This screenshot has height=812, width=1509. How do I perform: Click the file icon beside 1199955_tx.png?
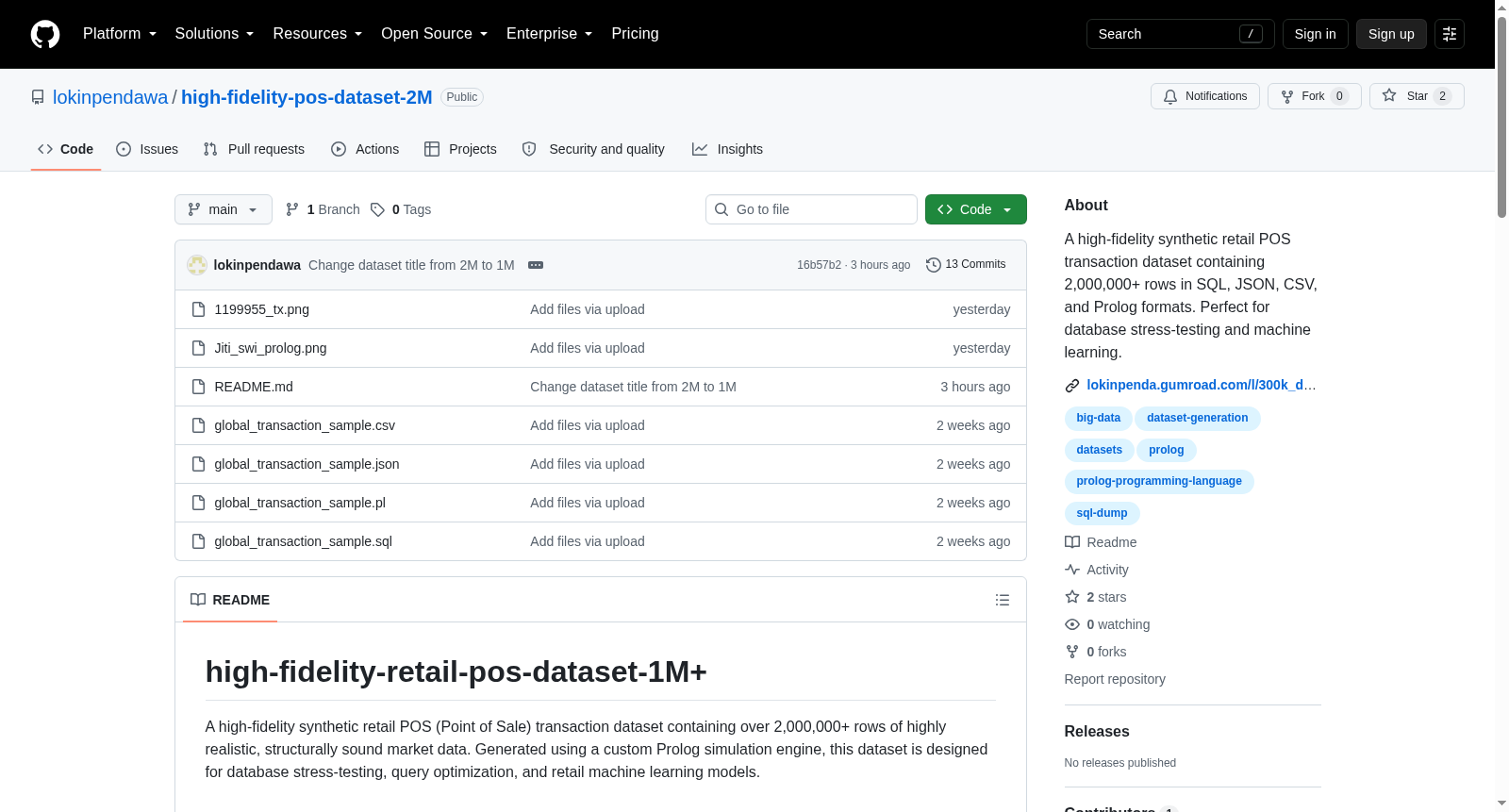(x=198, y=309)
